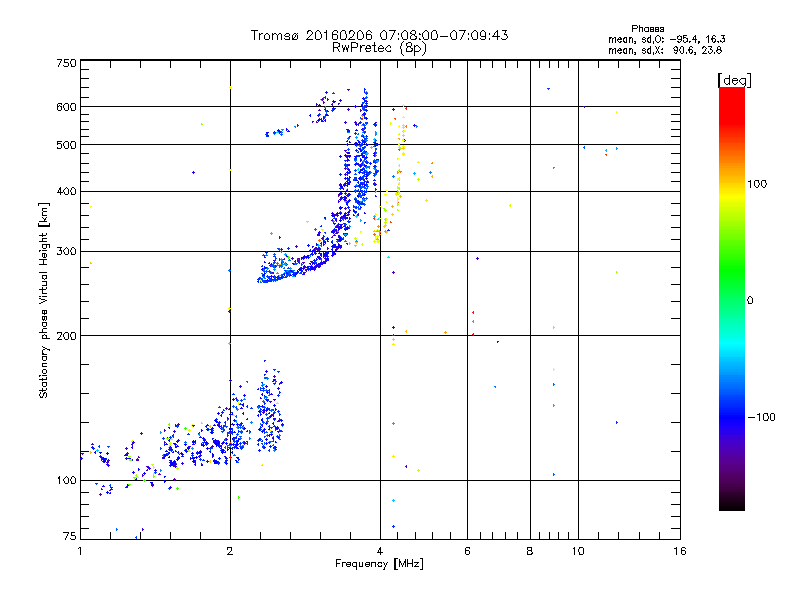Click the x-axis label '8'
This screenshot has height=600, width=800.
[x=530, y=551]
